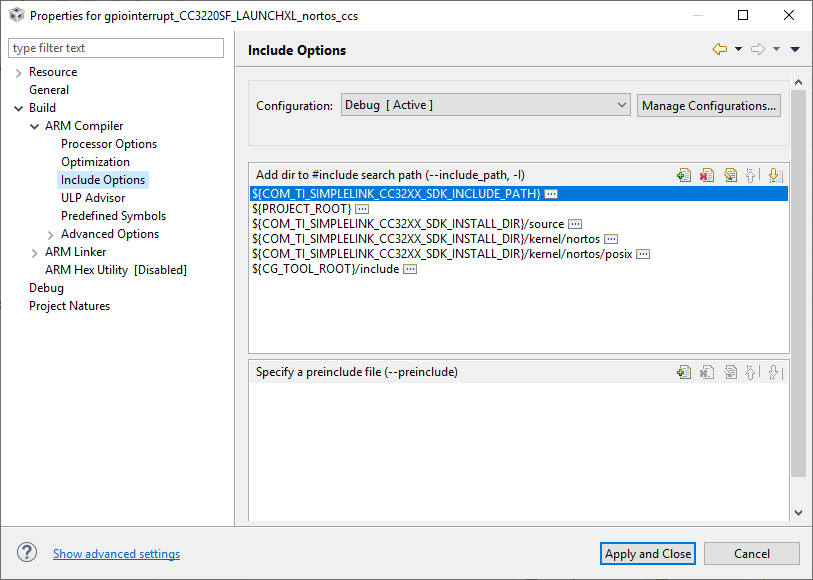Open the view menu dropdown triangle

(x=795, y=49)
